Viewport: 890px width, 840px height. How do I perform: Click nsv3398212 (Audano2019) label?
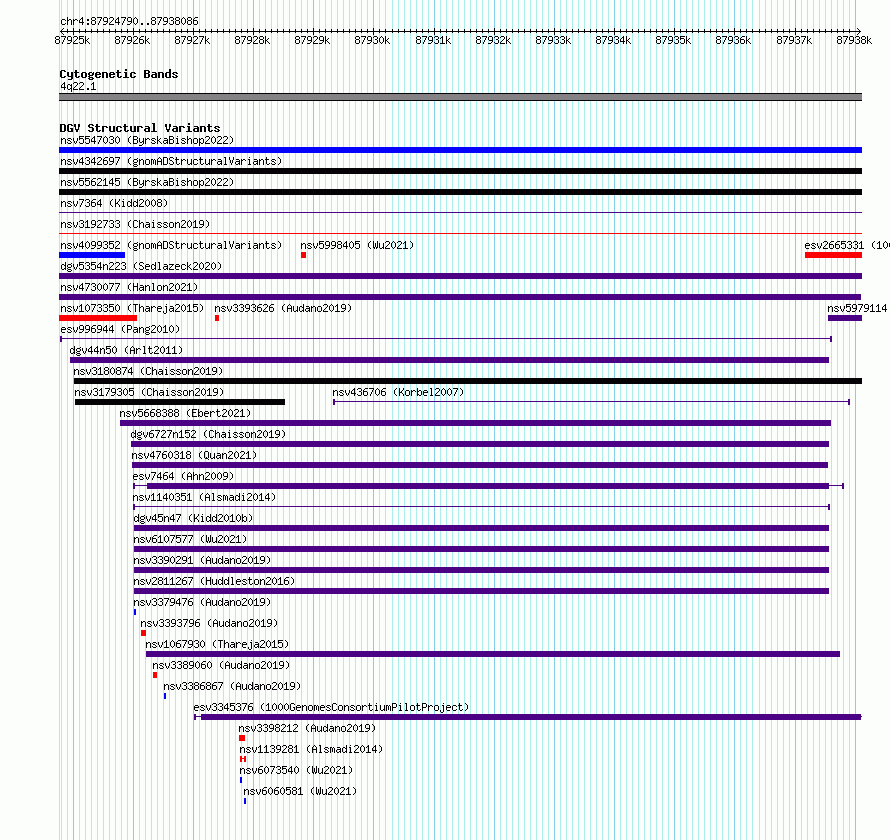(307, 728)
